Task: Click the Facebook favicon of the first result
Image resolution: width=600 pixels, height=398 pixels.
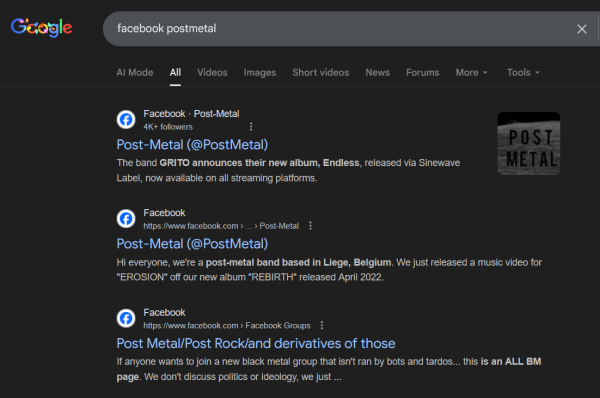Action: (126, 119)
